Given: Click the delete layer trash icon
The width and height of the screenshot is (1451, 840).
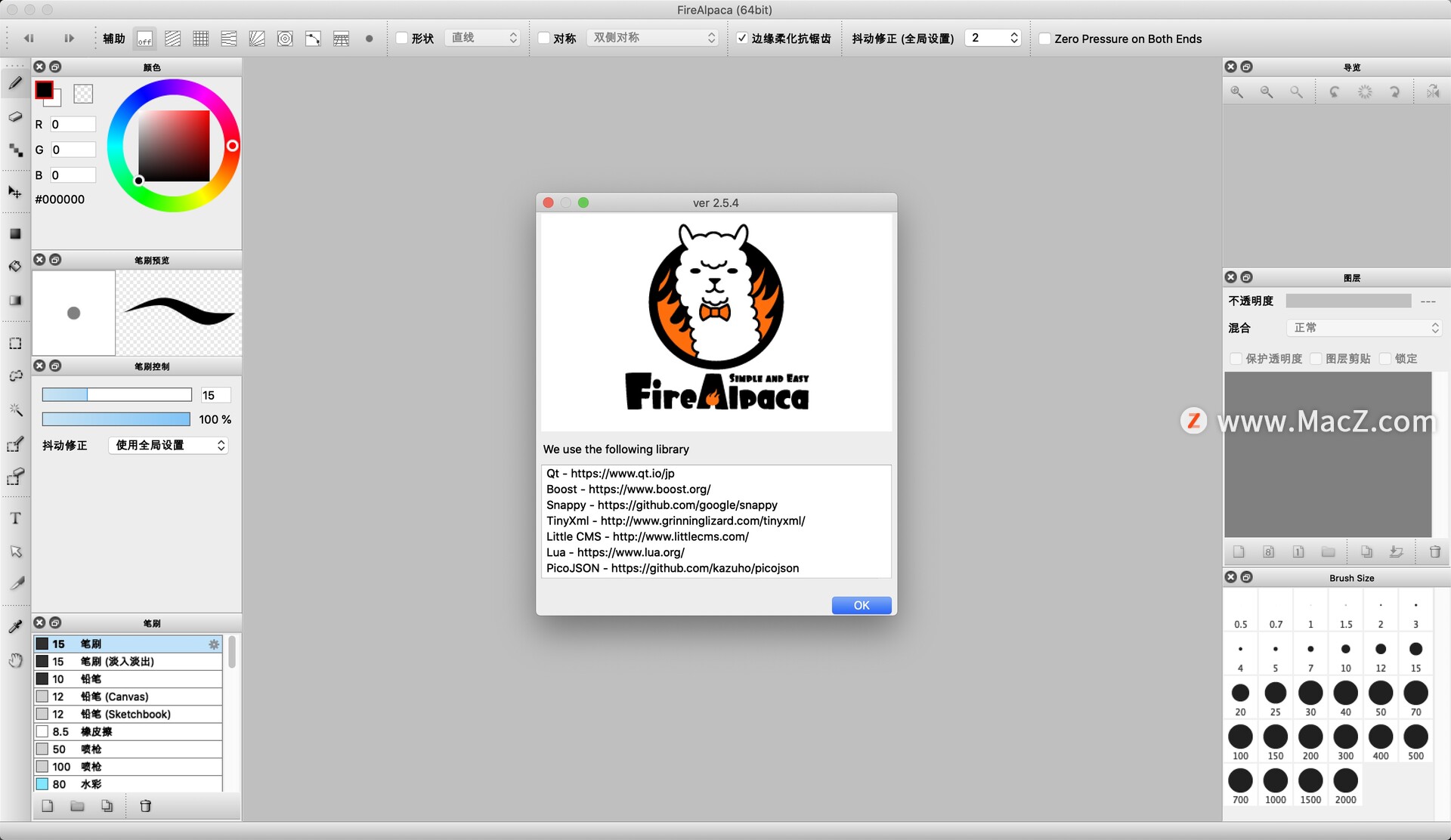Looking at the screenshot, I should click(x=1434, y=552).
